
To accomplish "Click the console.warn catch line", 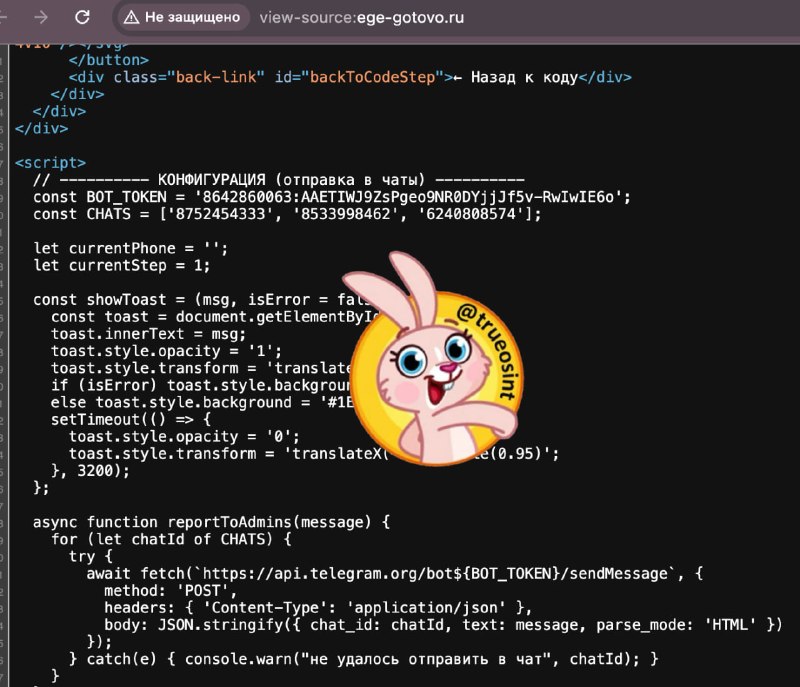I will [x=363, y=659].
